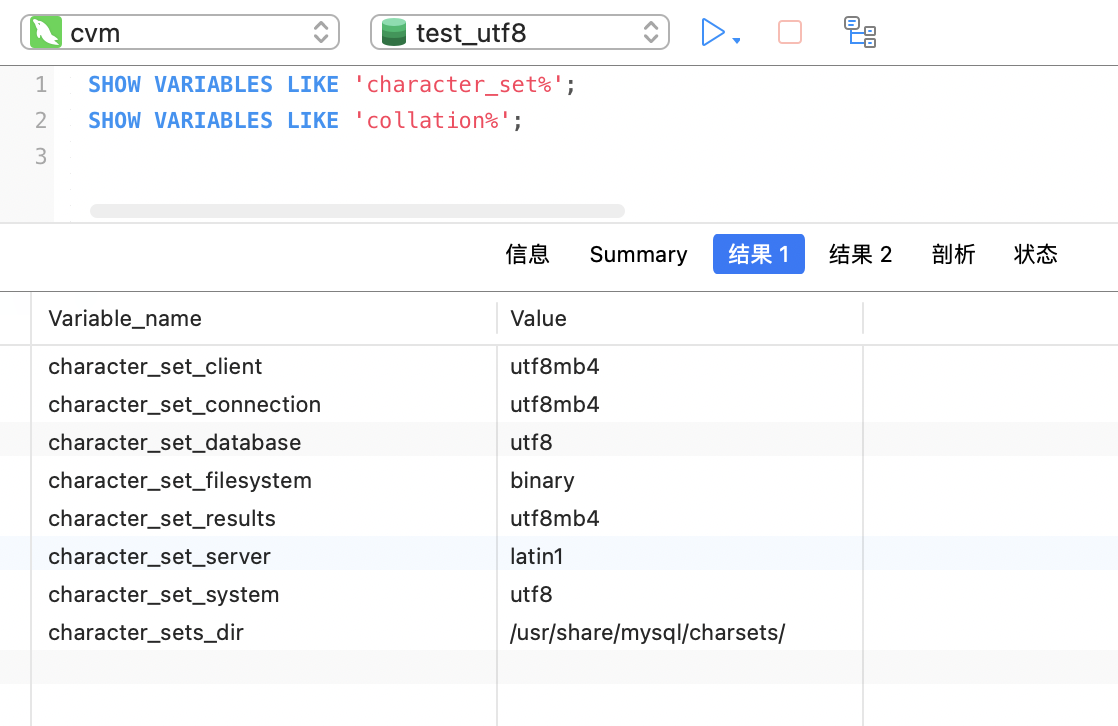Viewport: 1118px width, 726px height.
Task: Open the 状态 tab
Action: pos(1035,254)
